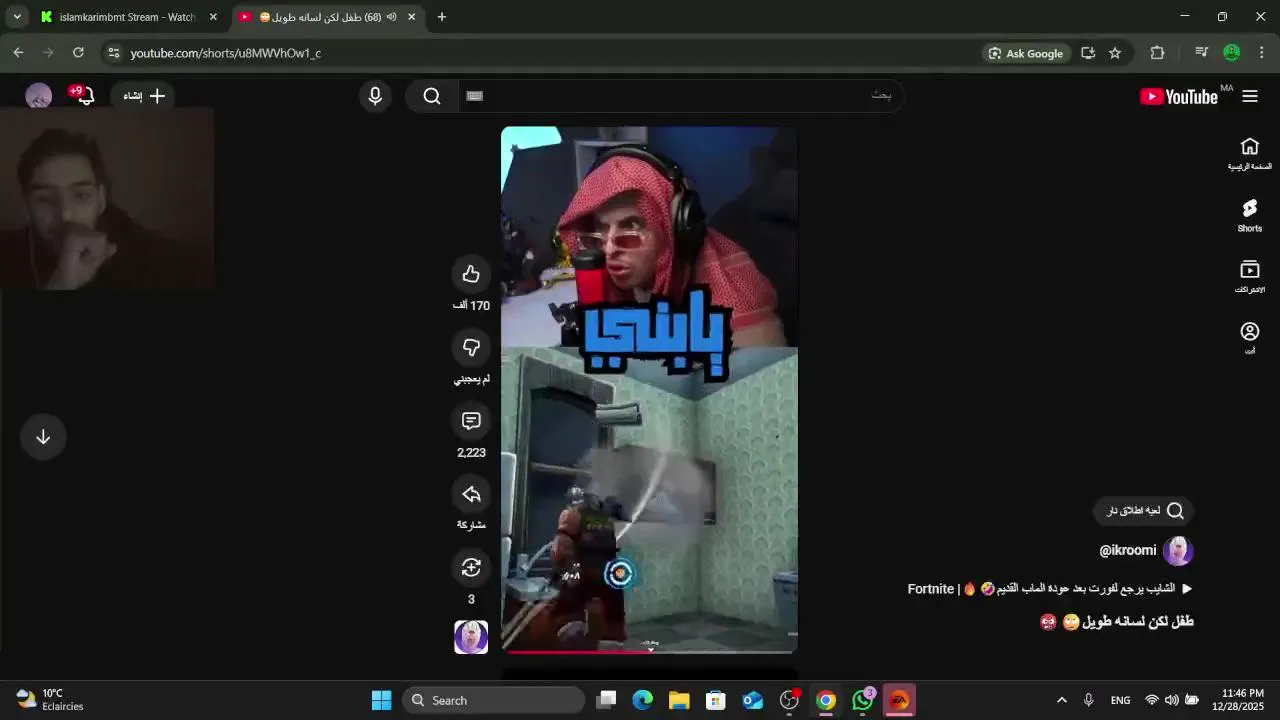
Task: Expand the Chrome tab search dropdown
Action: (17, 17)
